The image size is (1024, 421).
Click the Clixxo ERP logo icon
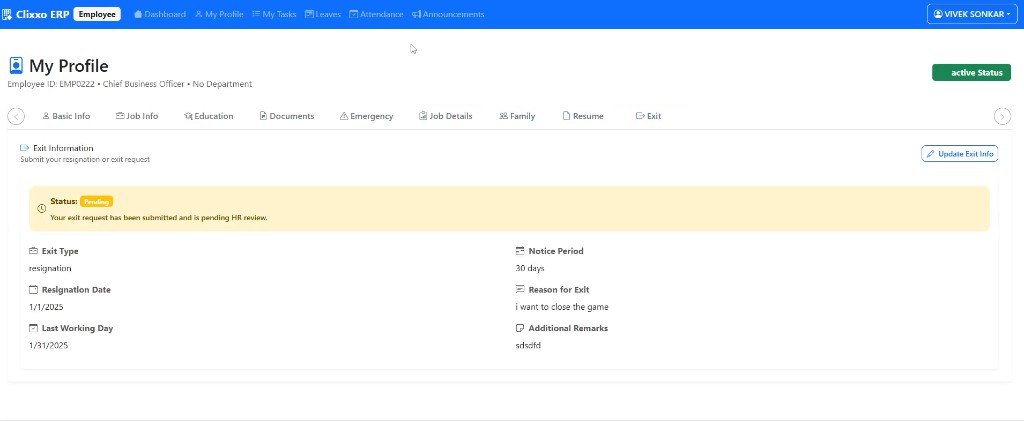click(x=7, y=14)
